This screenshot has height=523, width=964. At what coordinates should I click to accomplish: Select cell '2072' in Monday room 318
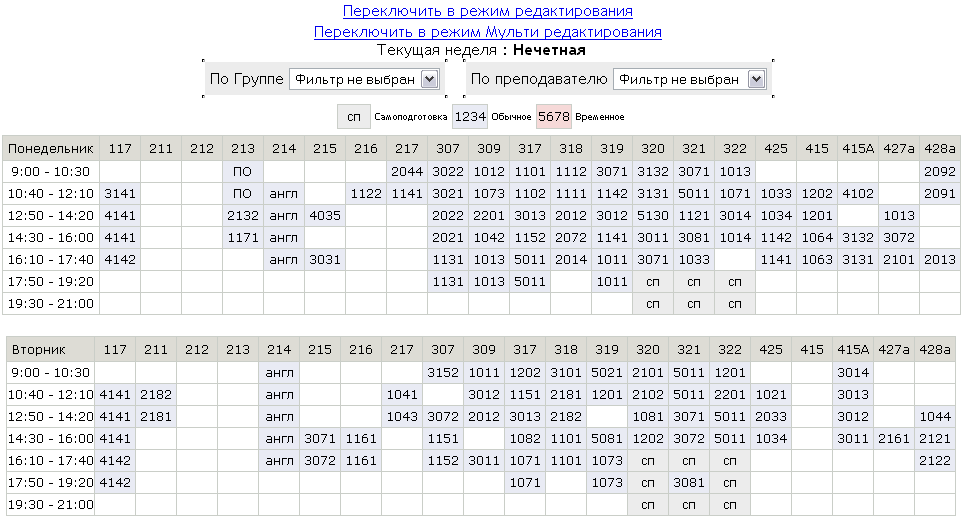[571, 238]
